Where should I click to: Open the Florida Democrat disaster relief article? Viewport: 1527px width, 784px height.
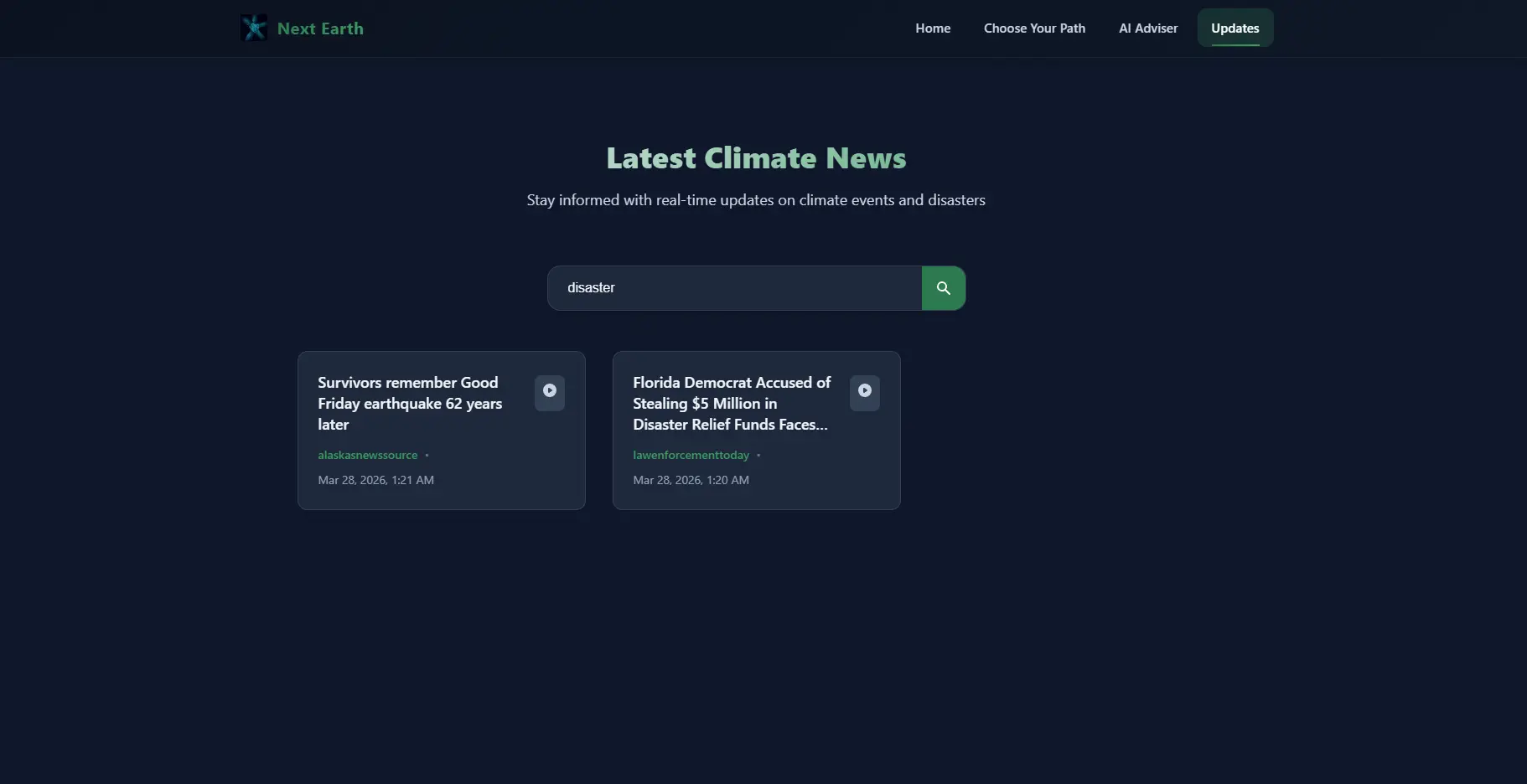click(x=731, y=403)
